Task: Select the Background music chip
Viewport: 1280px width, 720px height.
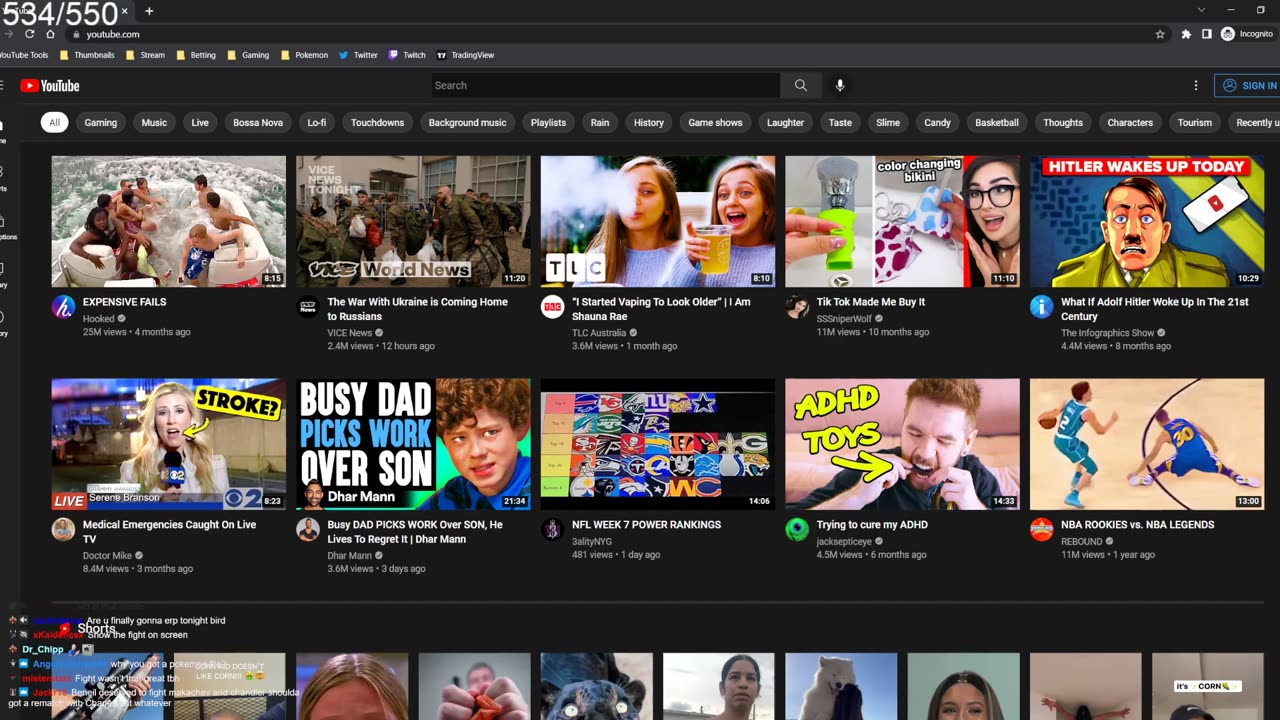Action: point(467,122)
